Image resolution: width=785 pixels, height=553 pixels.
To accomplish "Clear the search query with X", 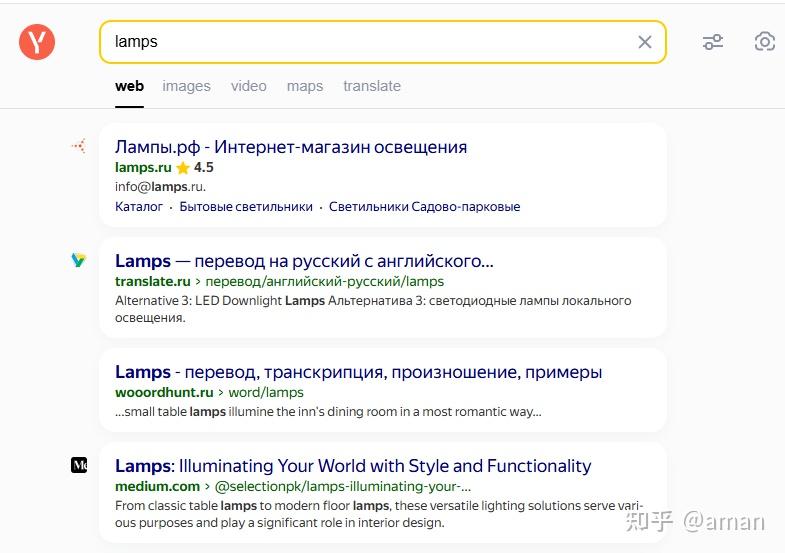I will (645, 42).
